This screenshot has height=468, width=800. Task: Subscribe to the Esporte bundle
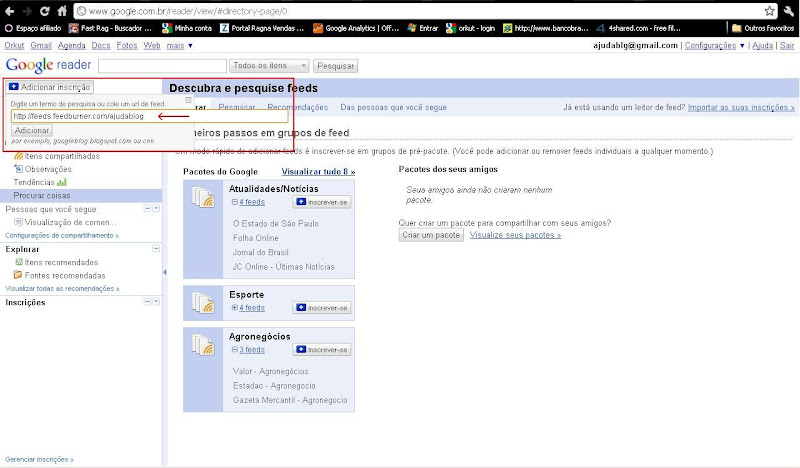click(x=322, y=308)
